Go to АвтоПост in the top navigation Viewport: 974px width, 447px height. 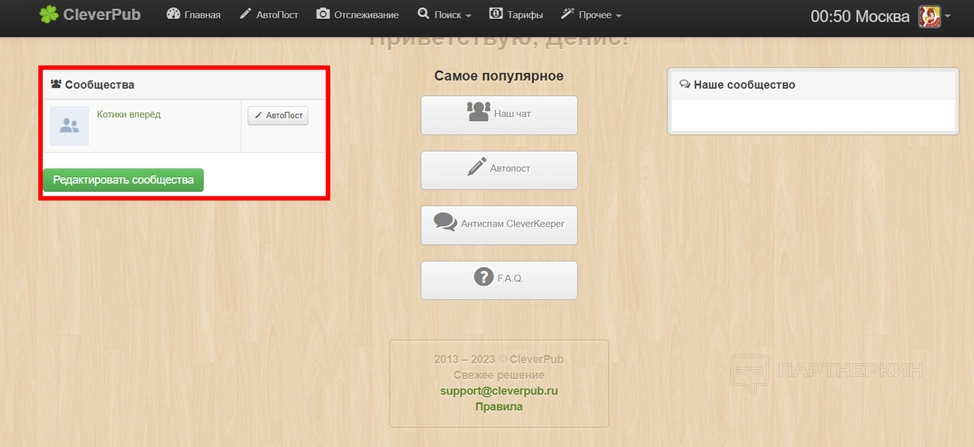point(269,14)
